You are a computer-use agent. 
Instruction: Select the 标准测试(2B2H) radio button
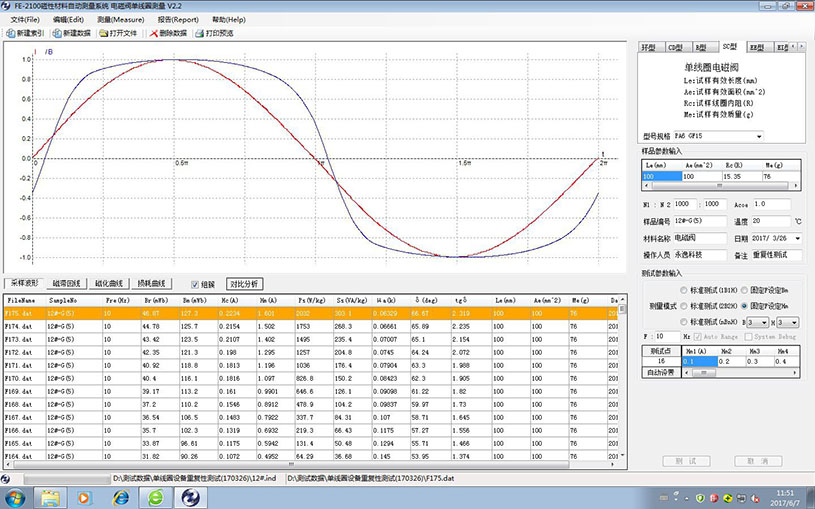tap(683, 306)
